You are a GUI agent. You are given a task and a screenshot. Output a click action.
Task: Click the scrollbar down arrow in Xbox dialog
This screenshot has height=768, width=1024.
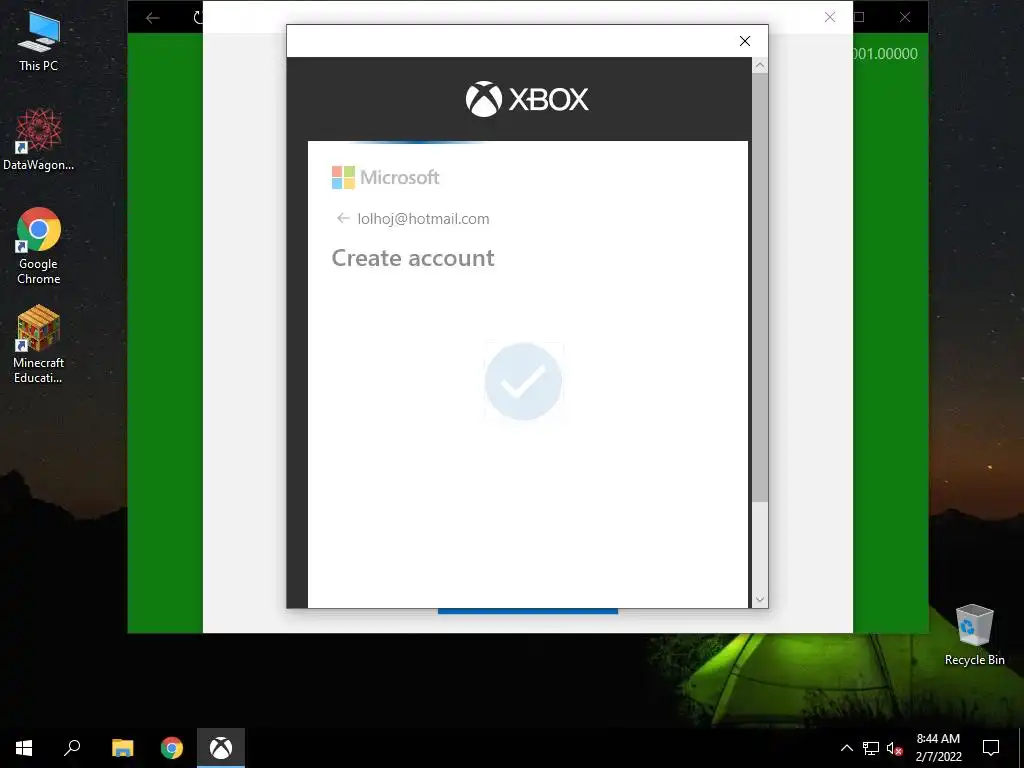tap(760, 600)
